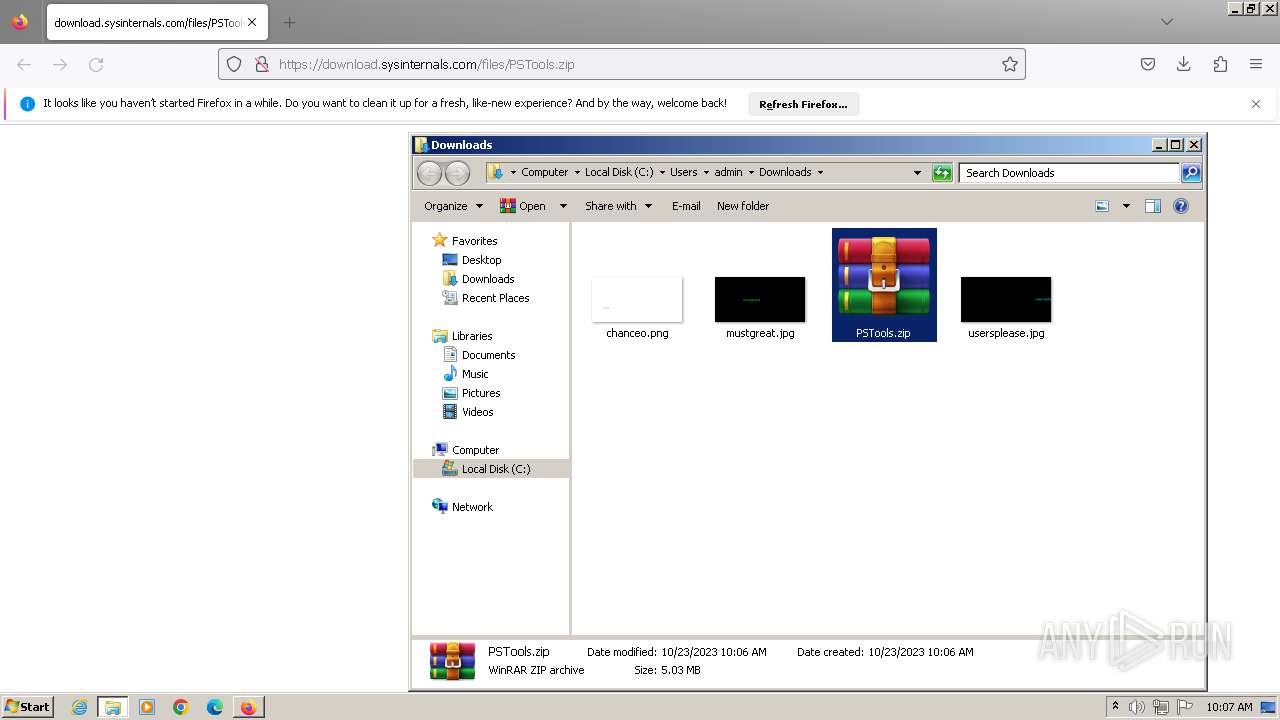
Task: Click Computer in breadcrumb path
Action: coord(544,172)
